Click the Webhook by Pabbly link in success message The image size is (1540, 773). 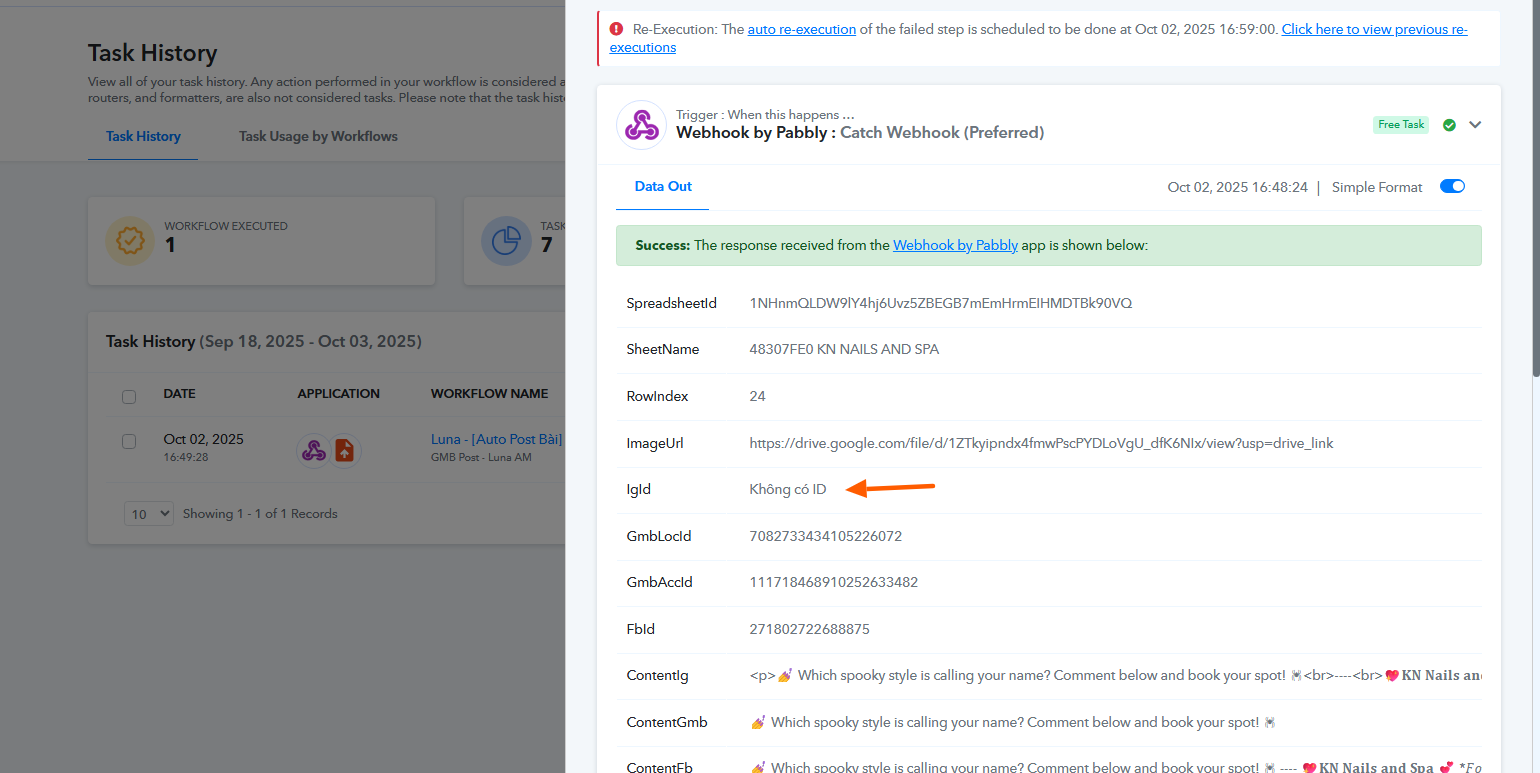pyautogui.click(x=955, y=245)
